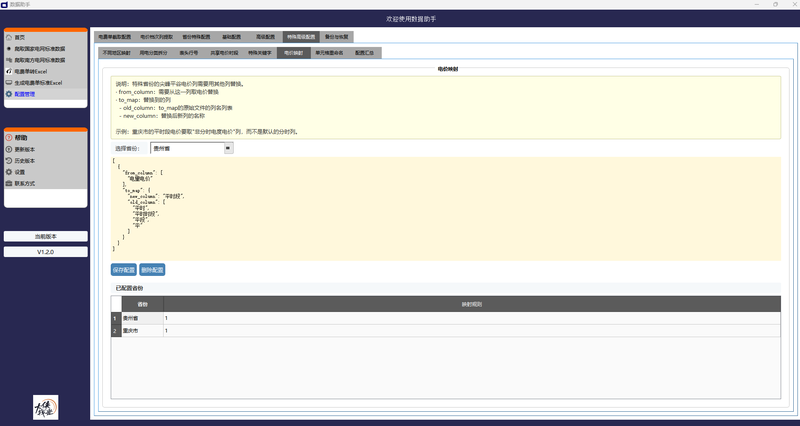Click the 当前版本 button

click(x=45, y=236)
